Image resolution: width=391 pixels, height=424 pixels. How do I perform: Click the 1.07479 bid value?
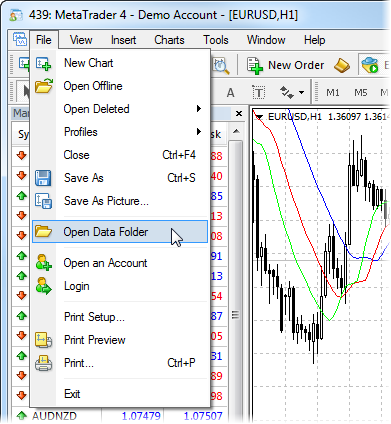pyautogui.click(x=141, y=416)
